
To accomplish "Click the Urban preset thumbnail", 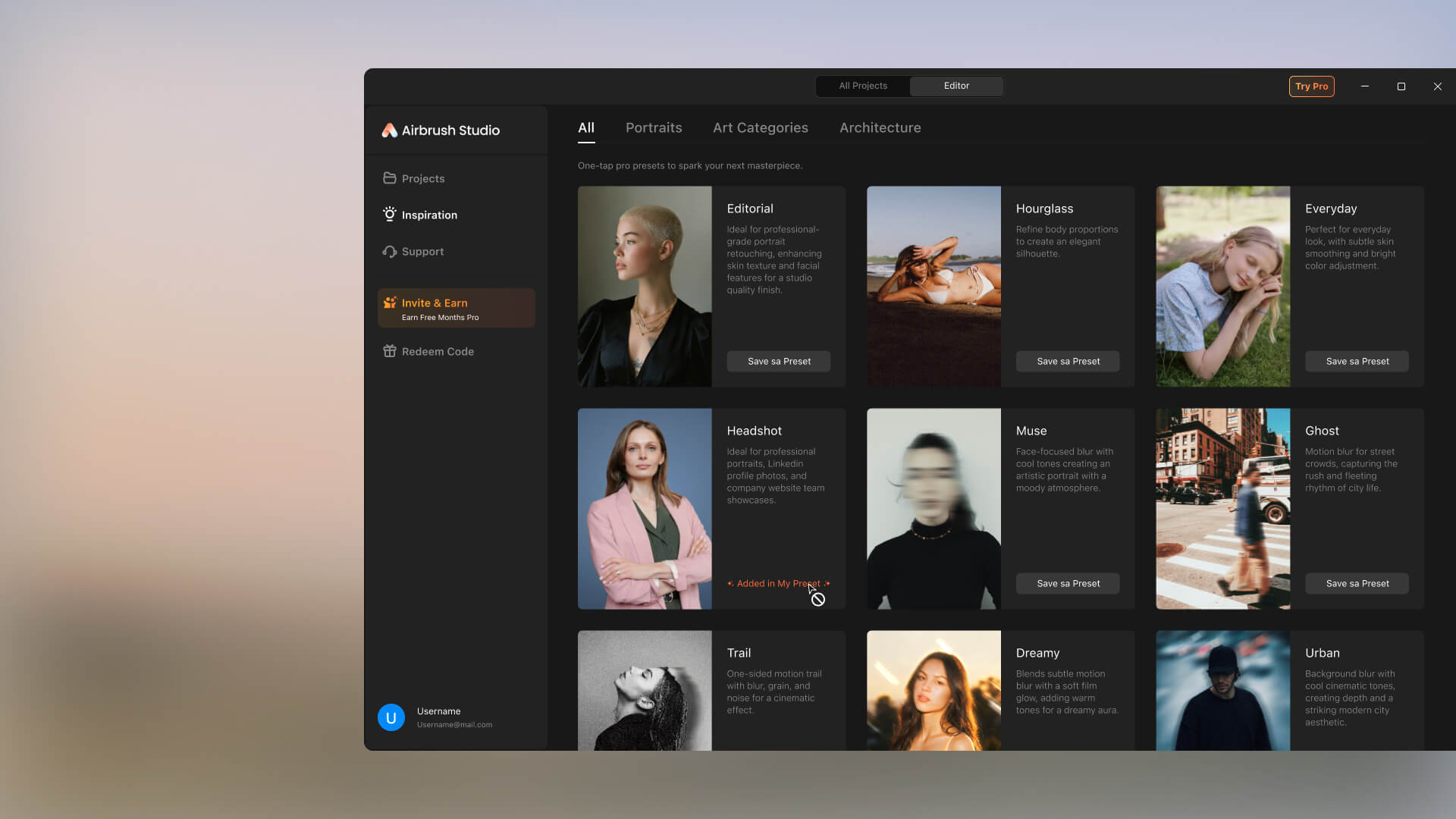I will pos(1223,691).
